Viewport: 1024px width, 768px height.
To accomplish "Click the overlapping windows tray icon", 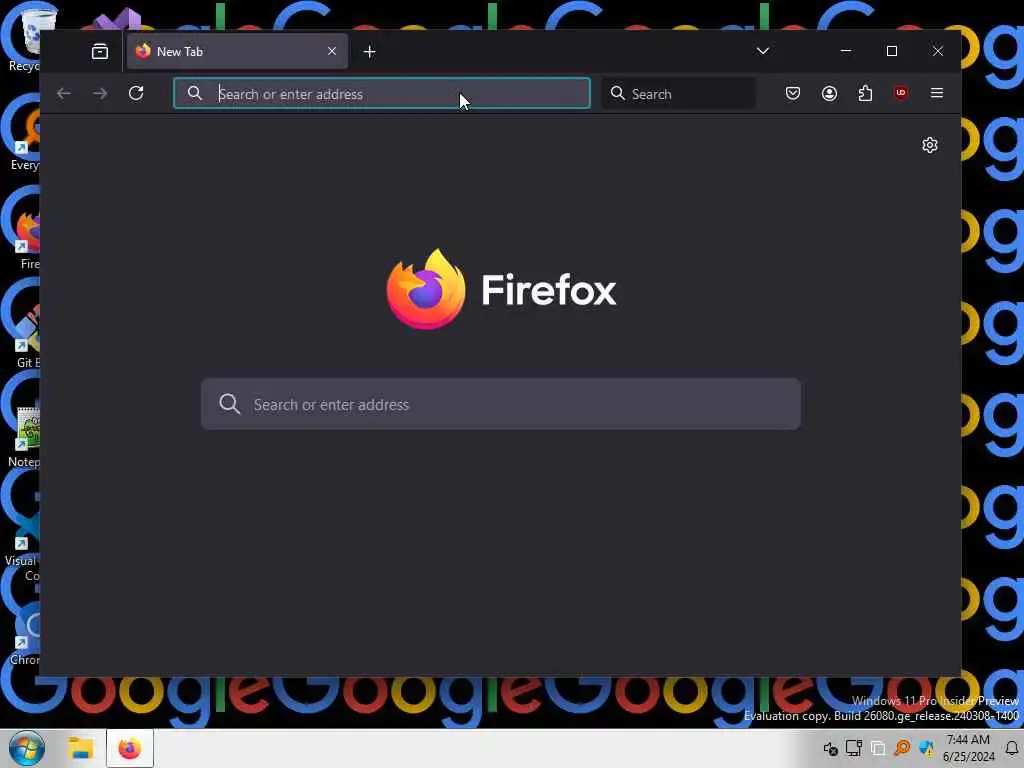I will [x=878, y=748].
